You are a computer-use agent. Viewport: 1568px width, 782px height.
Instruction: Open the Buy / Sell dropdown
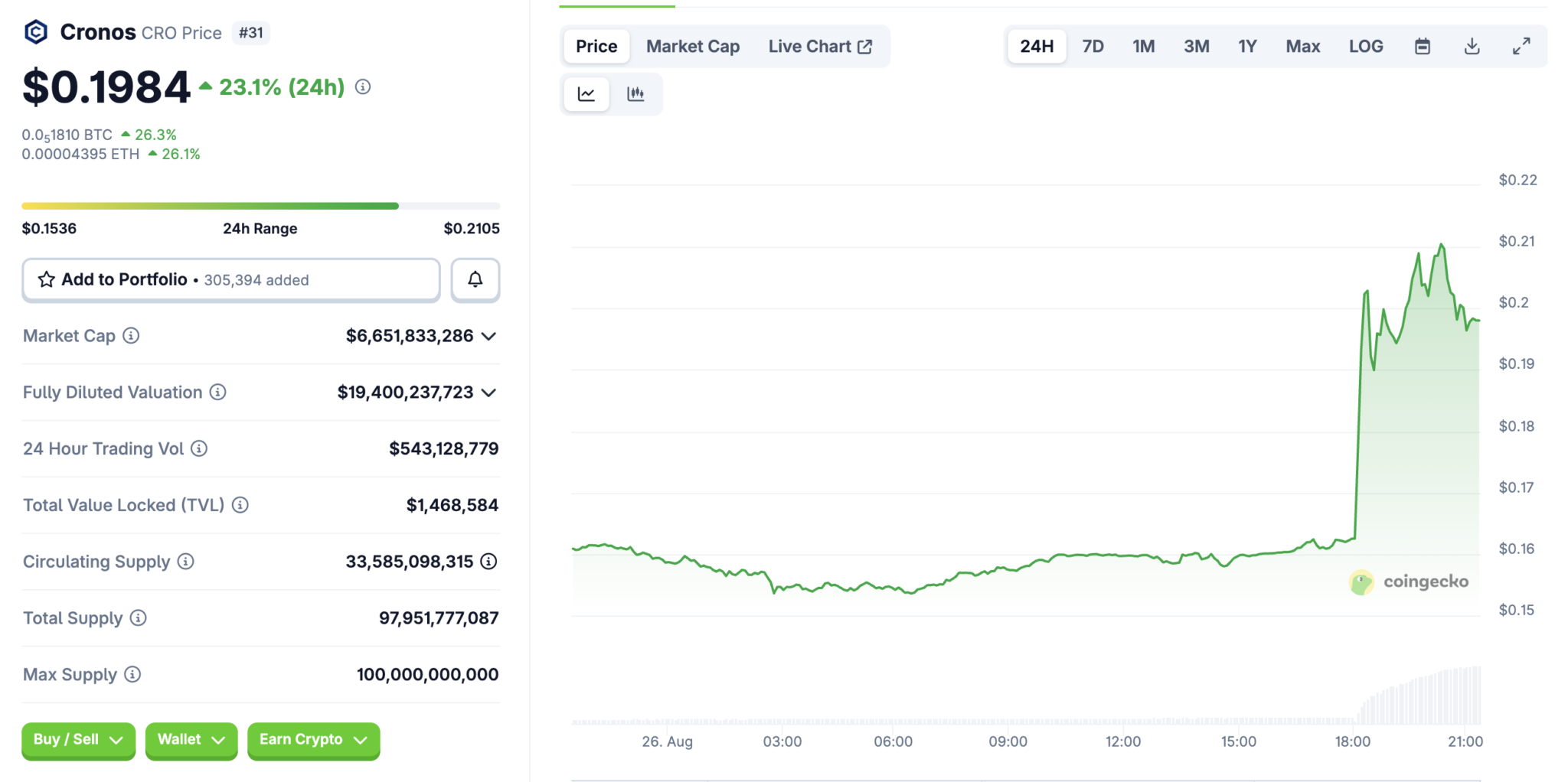click(x=78, y=740)
